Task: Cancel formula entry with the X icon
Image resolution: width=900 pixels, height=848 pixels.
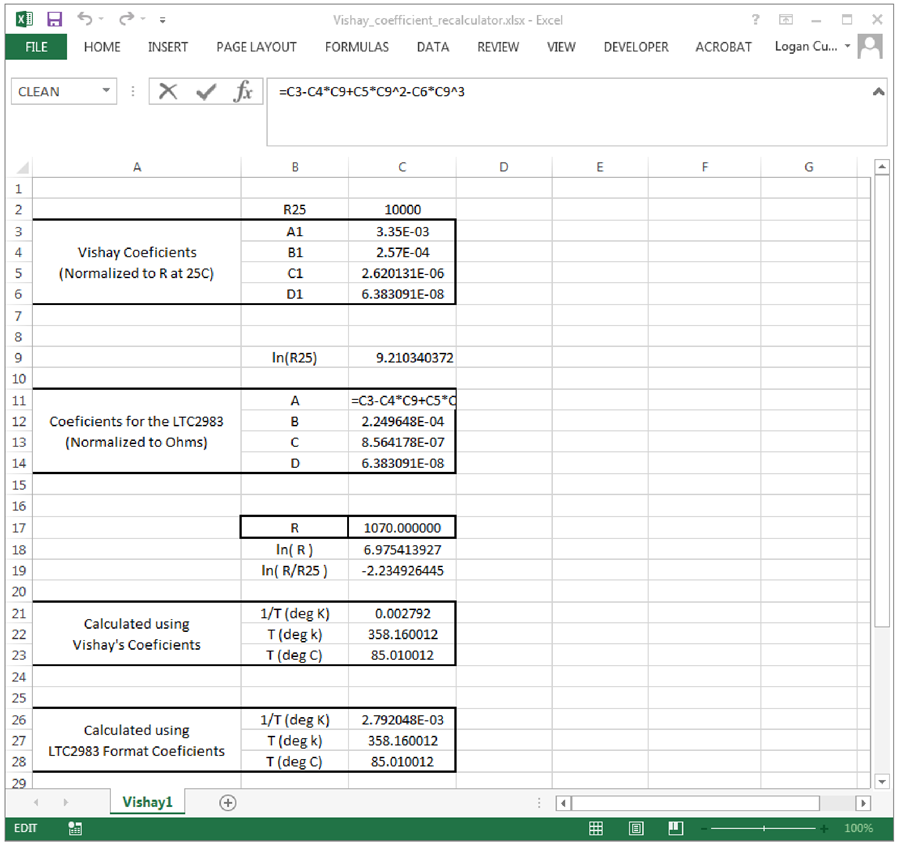Action: pyautogui.click(x=168, y=91)
